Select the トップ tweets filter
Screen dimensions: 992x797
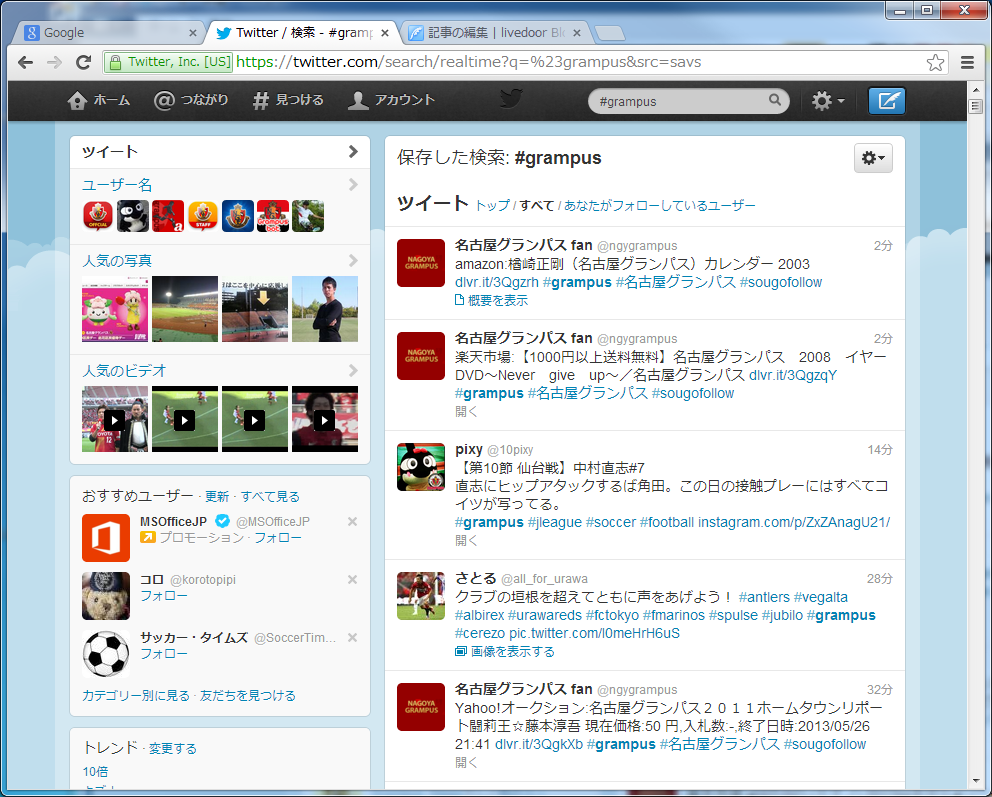click(x=492, y=206)
